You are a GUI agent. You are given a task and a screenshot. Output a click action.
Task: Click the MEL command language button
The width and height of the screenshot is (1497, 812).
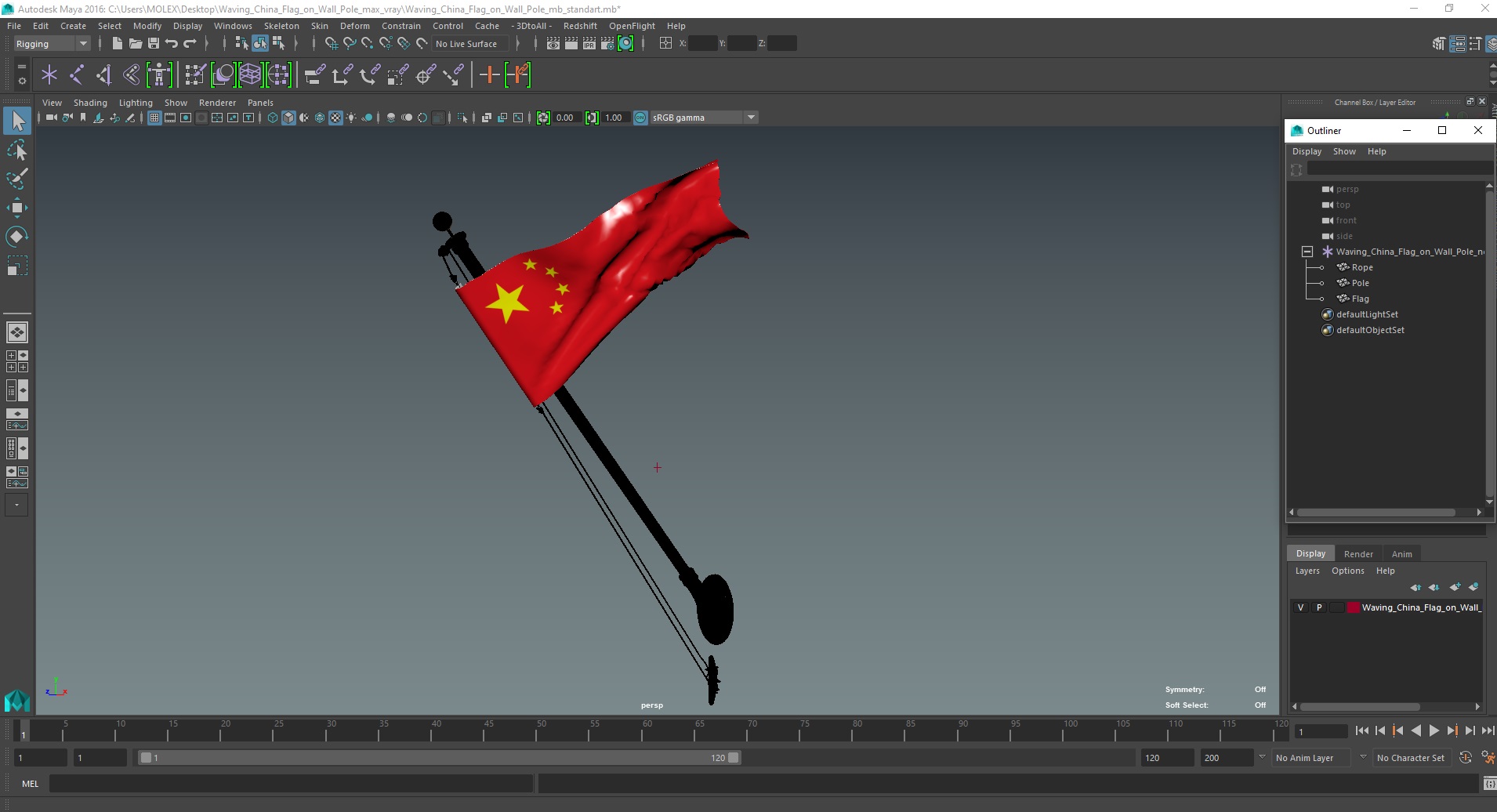pos(30,783)
